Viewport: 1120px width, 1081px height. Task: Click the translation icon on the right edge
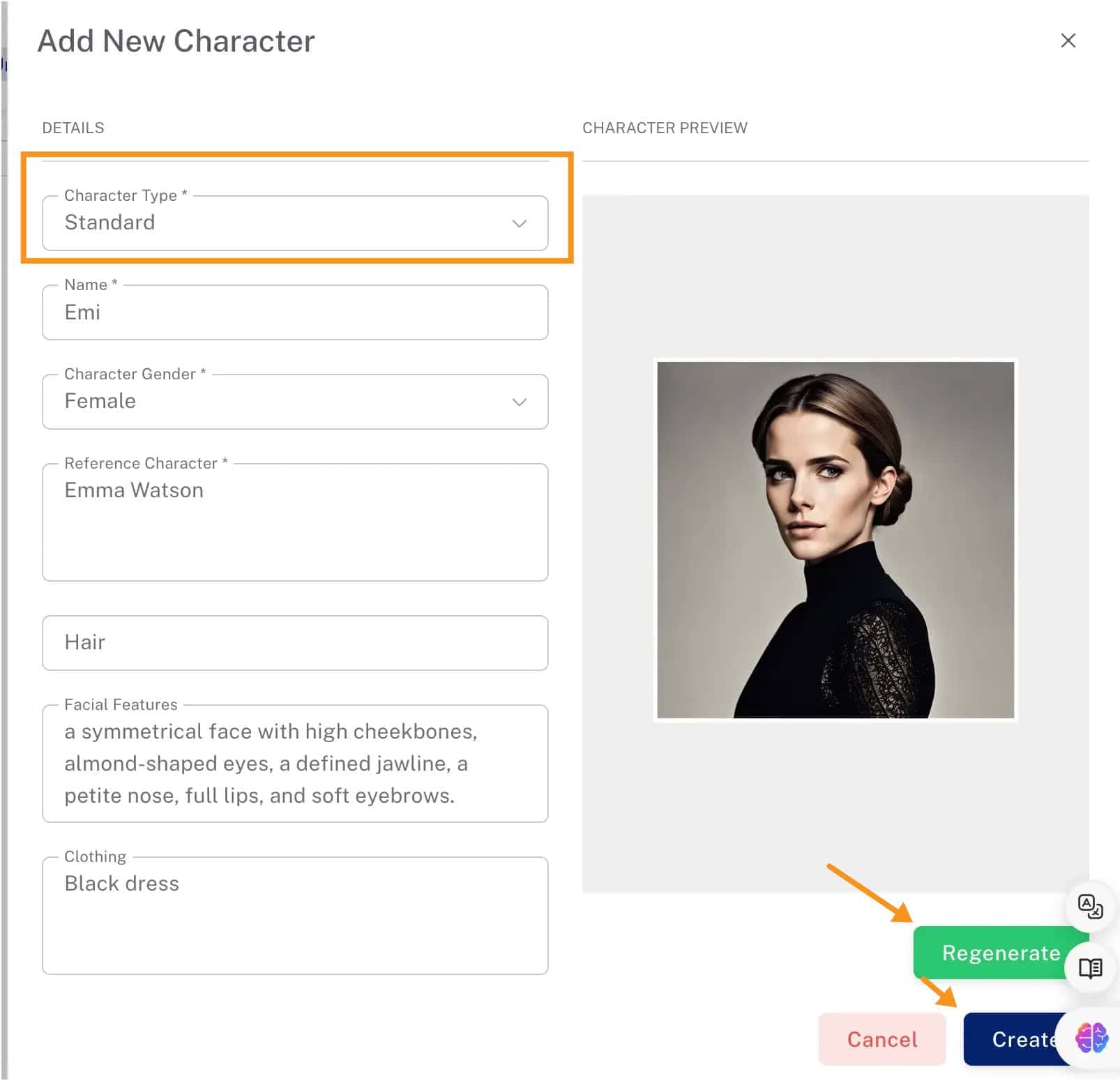(x=1089, y=909)
